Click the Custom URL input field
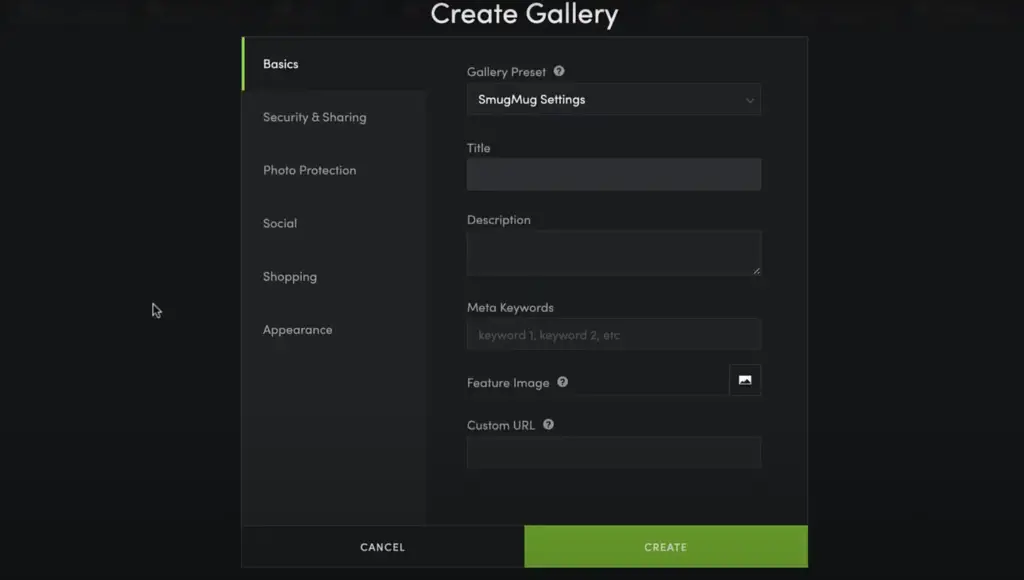 pos(613,452)
